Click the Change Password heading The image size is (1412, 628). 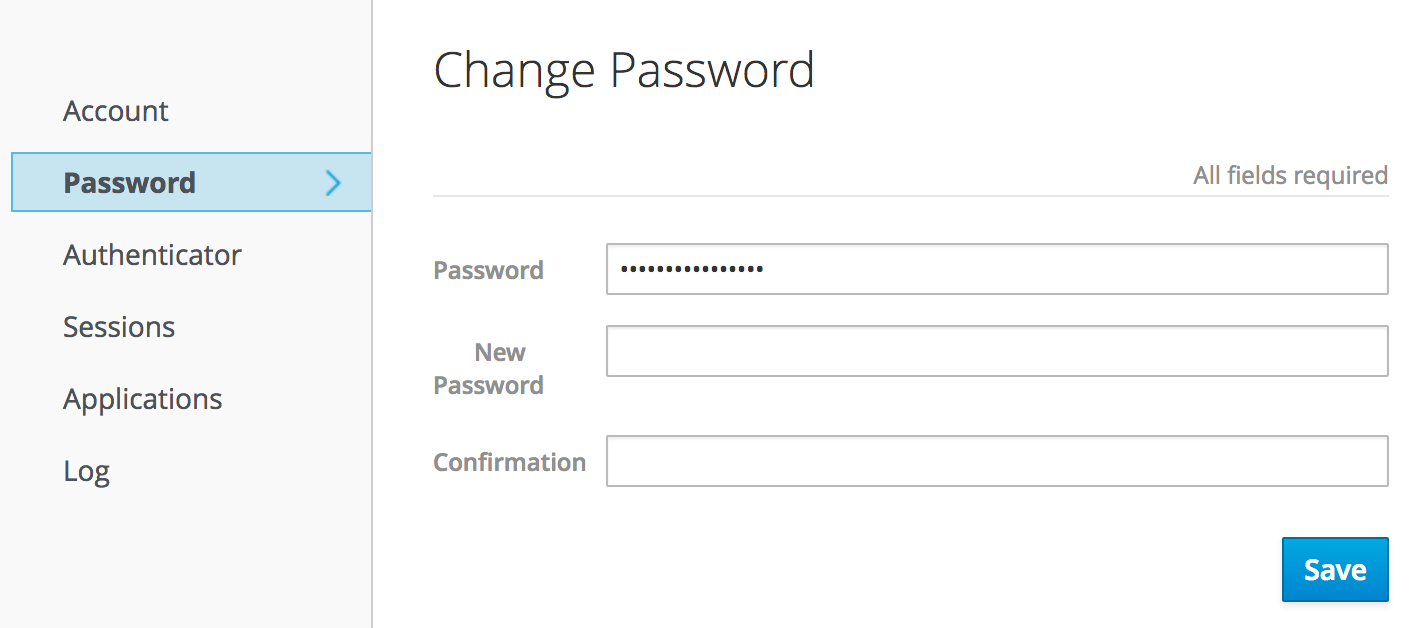[624, 70]
